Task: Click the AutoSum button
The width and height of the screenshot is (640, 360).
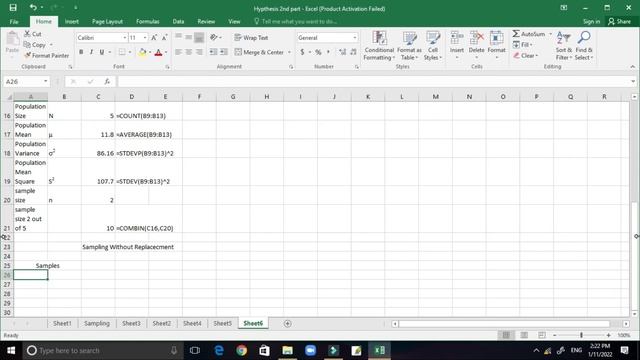Action: (529, 34)
